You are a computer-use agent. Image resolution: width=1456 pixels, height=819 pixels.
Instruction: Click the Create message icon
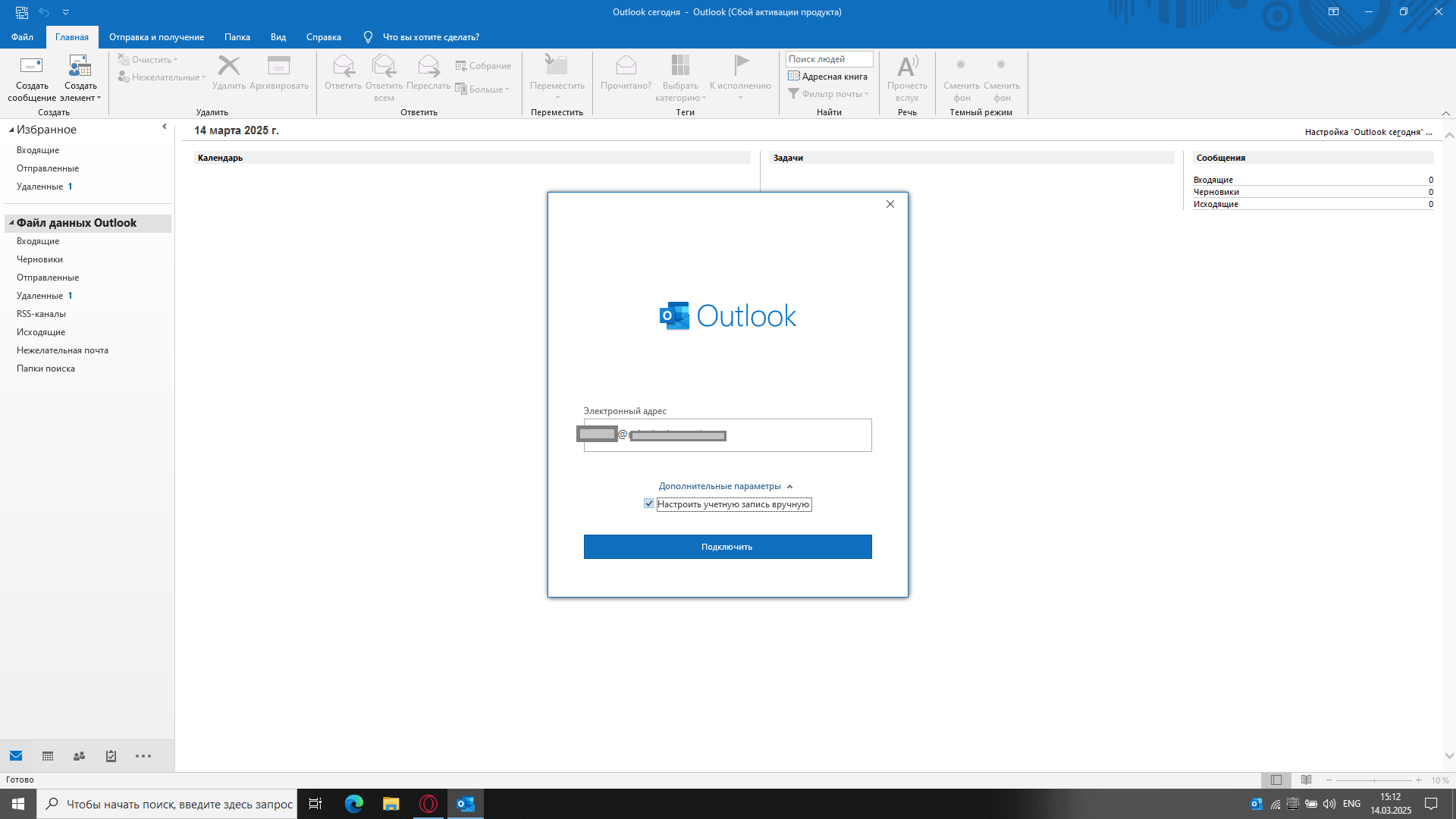32,66
